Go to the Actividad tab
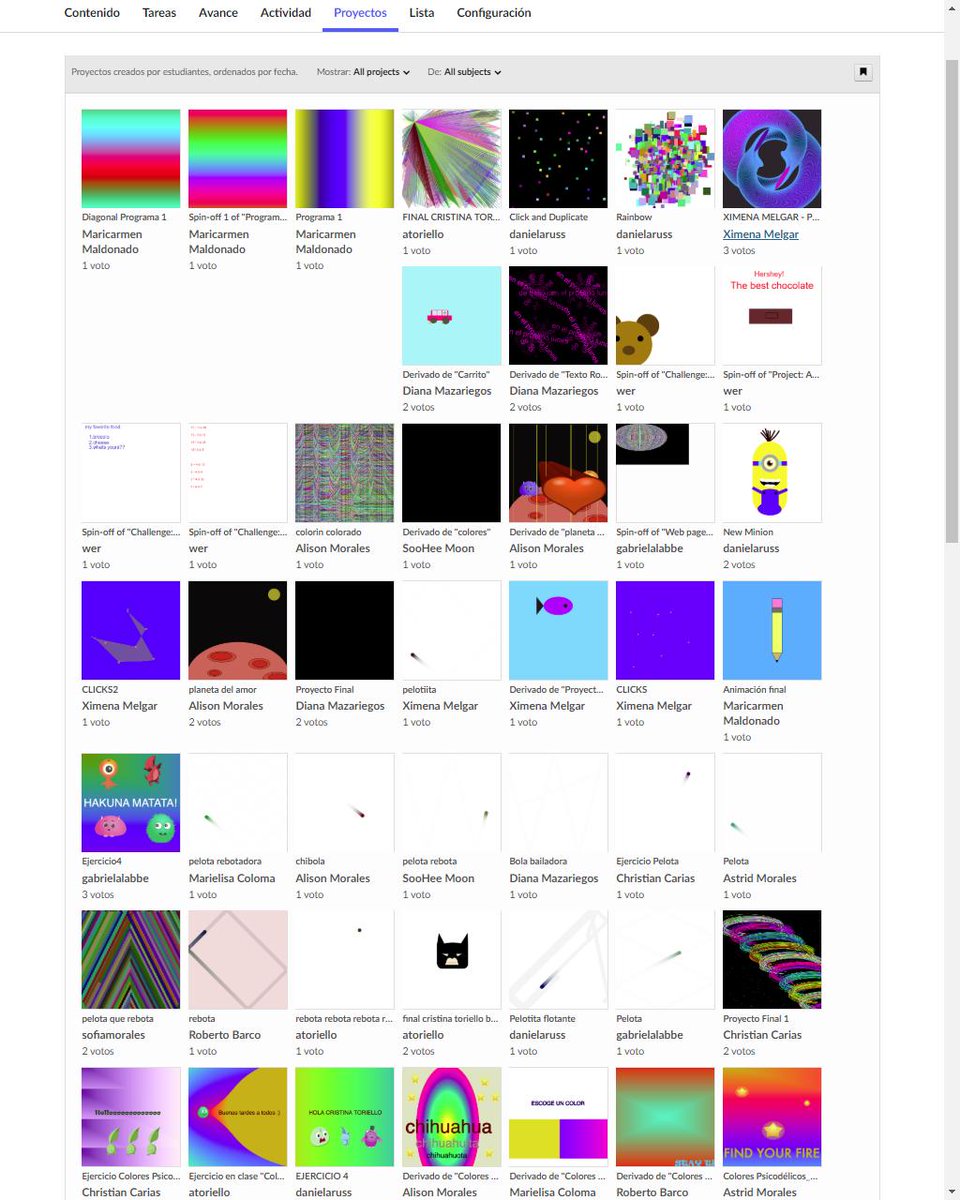Image resolution: width=960 pixels, height=1200 pixels. (x=285, y=13)
